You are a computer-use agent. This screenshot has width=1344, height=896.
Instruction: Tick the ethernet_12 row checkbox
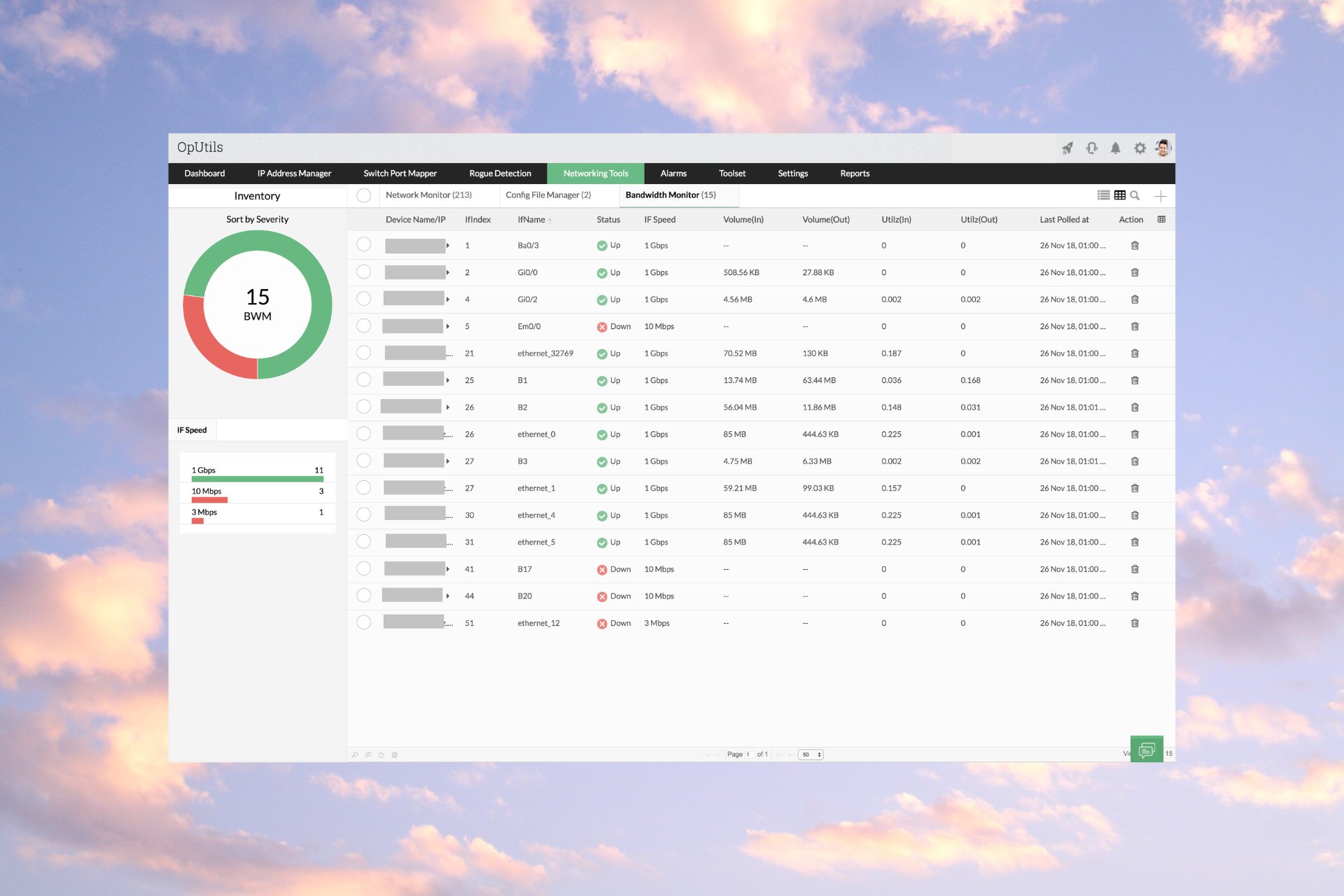363,622
